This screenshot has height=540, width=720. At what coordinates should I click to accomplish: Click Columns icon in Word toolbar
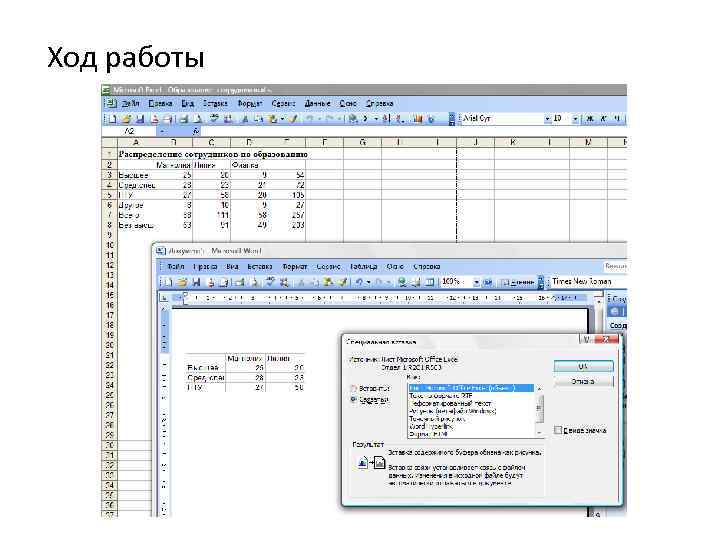click(430, 282)
